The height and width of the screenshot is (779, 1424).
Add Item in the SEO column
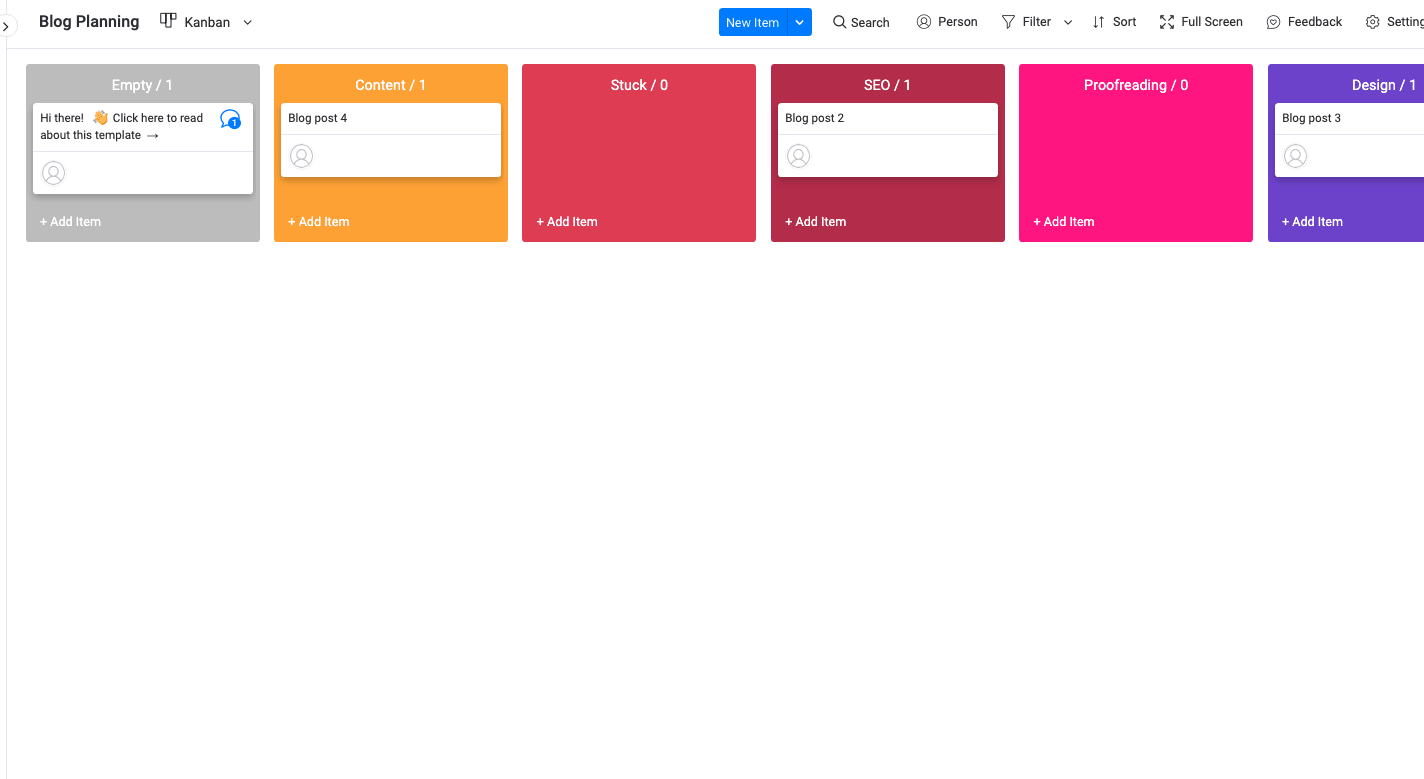(816, 222)
